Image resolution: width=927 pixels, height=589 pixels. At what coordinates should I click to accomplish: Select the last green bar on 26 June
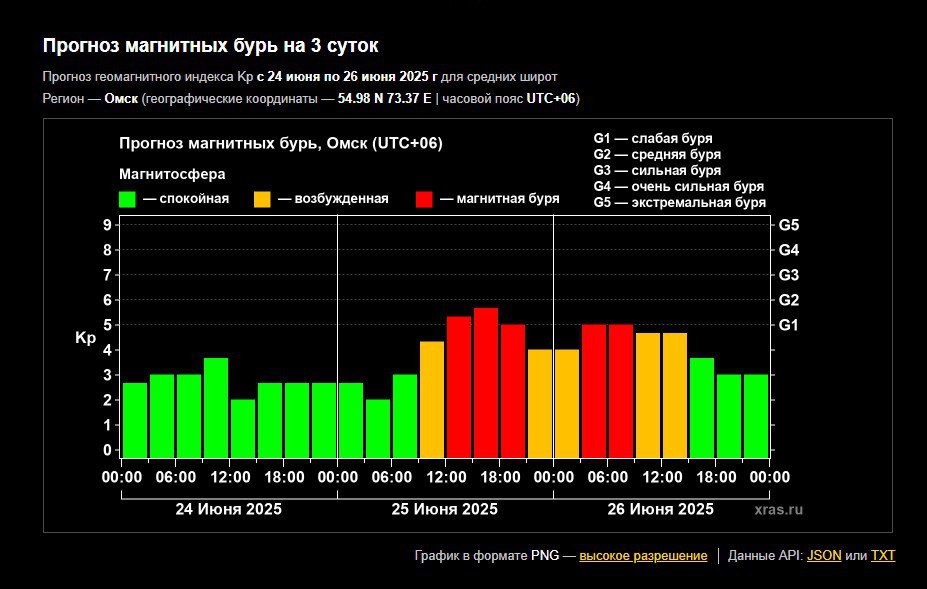pos(756,415)
